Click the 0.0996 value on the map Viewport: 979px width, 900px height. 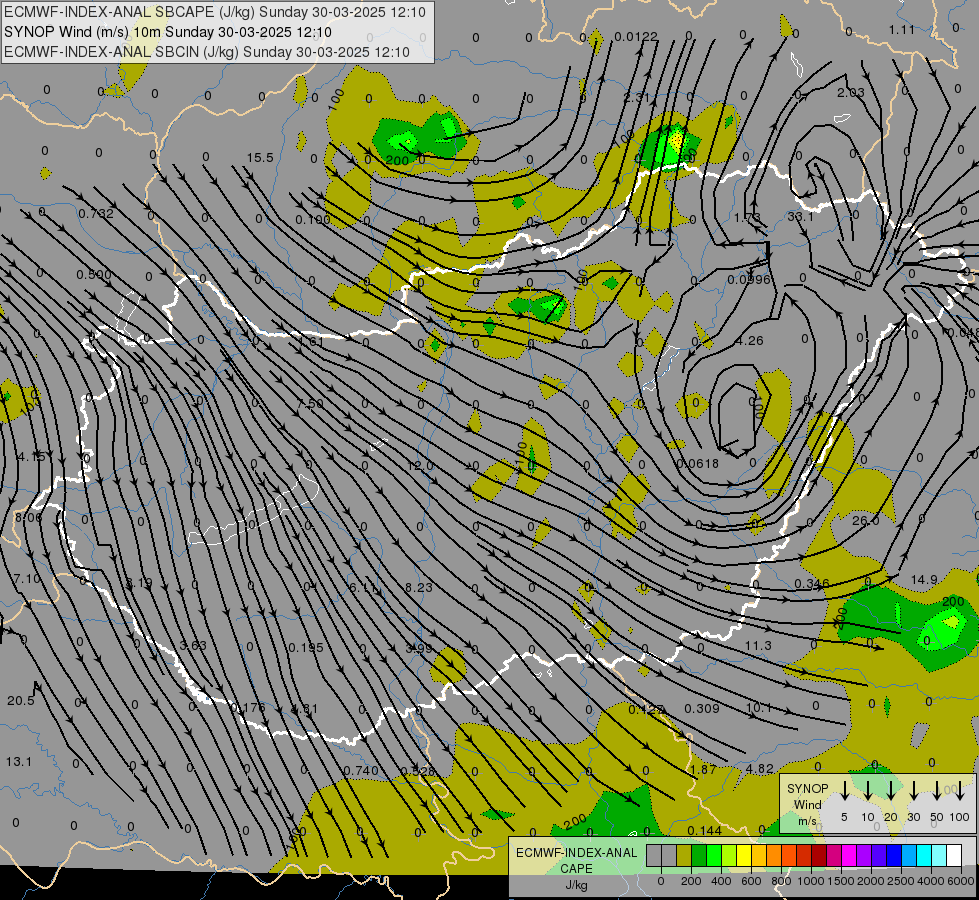point(749,280)
